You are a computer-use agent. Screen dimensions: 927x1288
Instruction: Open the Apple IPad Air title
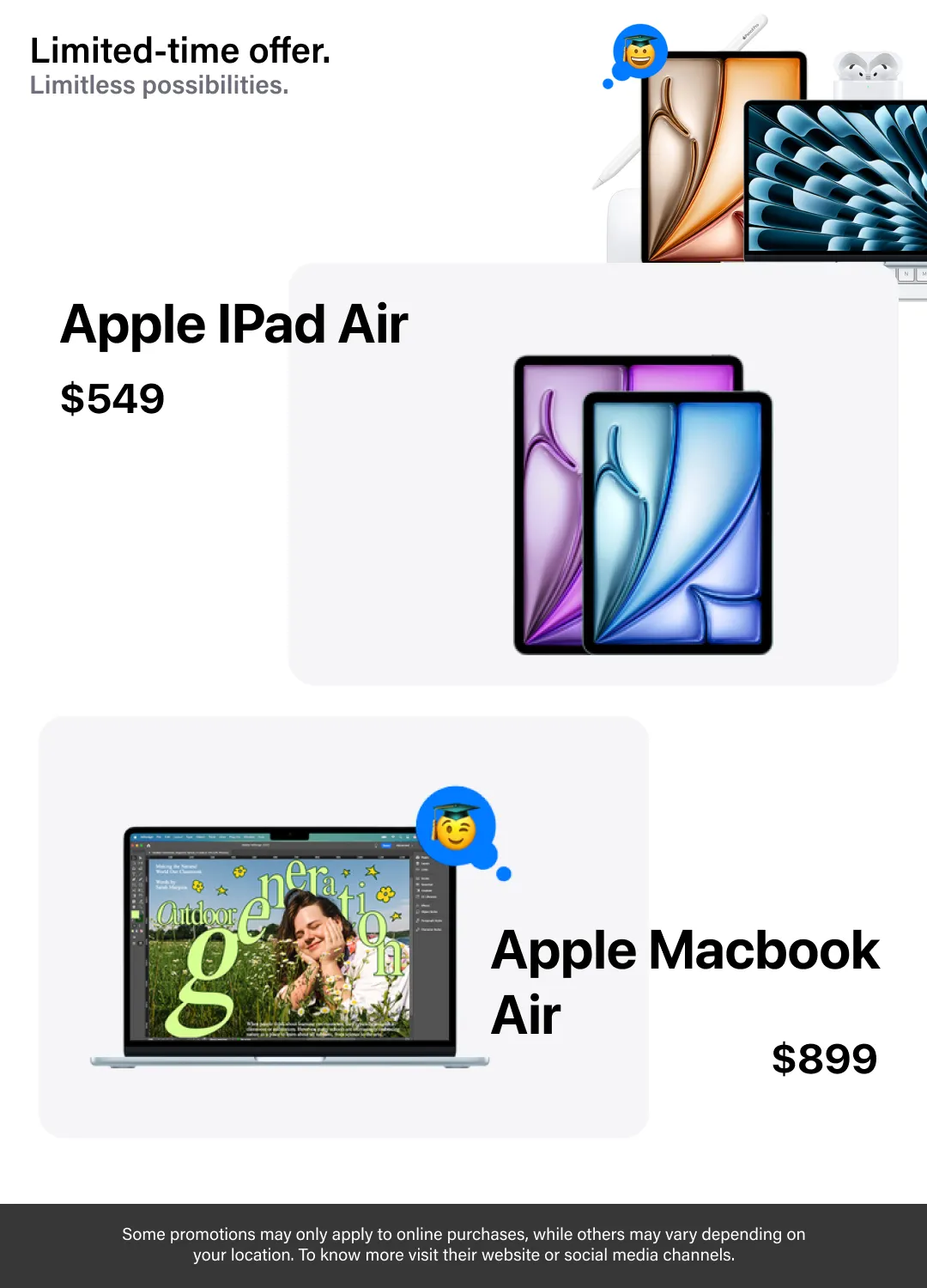(x=234, y=325)
